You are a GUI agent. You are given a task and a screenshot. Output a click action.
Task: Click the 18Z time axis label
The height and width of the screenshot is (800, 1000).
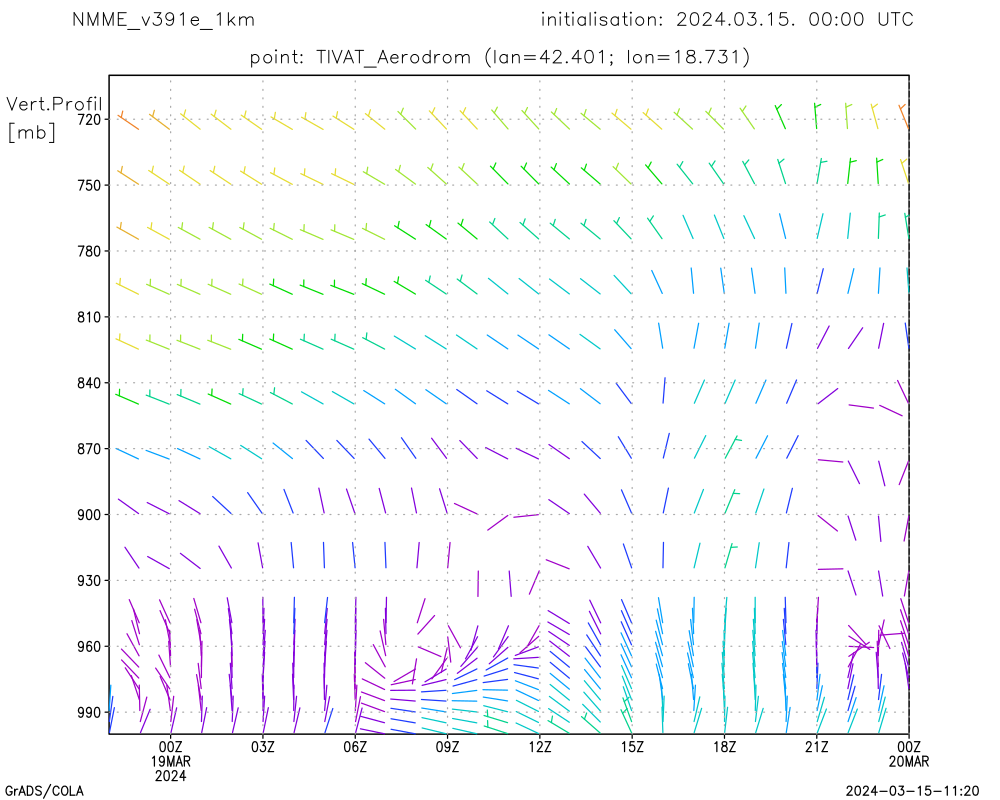724,747
